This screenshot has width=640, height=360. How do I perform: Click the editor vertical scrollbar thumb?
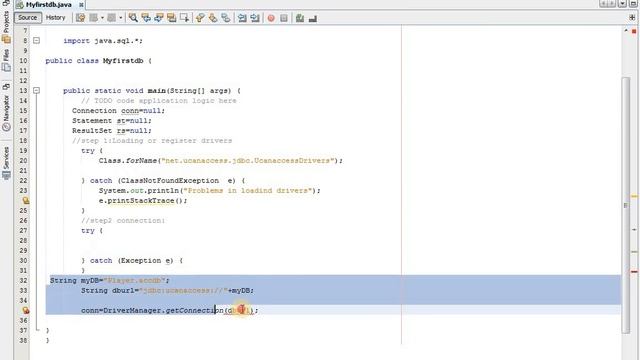626,205
